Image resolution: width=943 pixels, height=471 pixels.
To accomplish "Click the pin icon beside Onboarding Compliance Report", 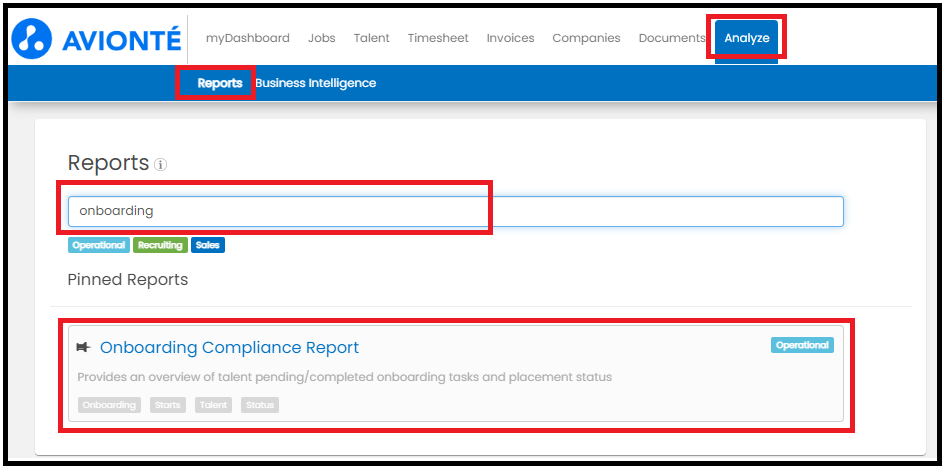I will click(x=84, y=347).
